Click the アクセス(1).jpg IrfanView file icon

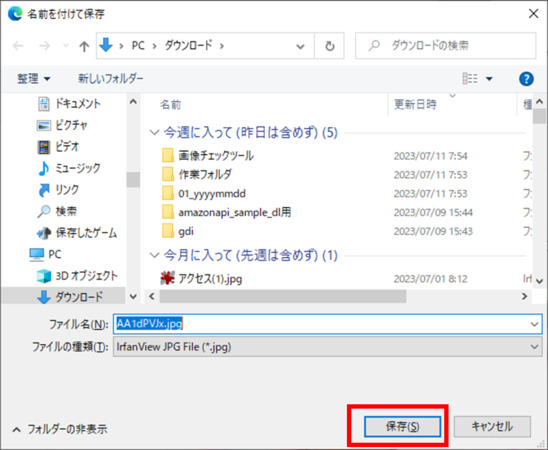coord(167,278)
